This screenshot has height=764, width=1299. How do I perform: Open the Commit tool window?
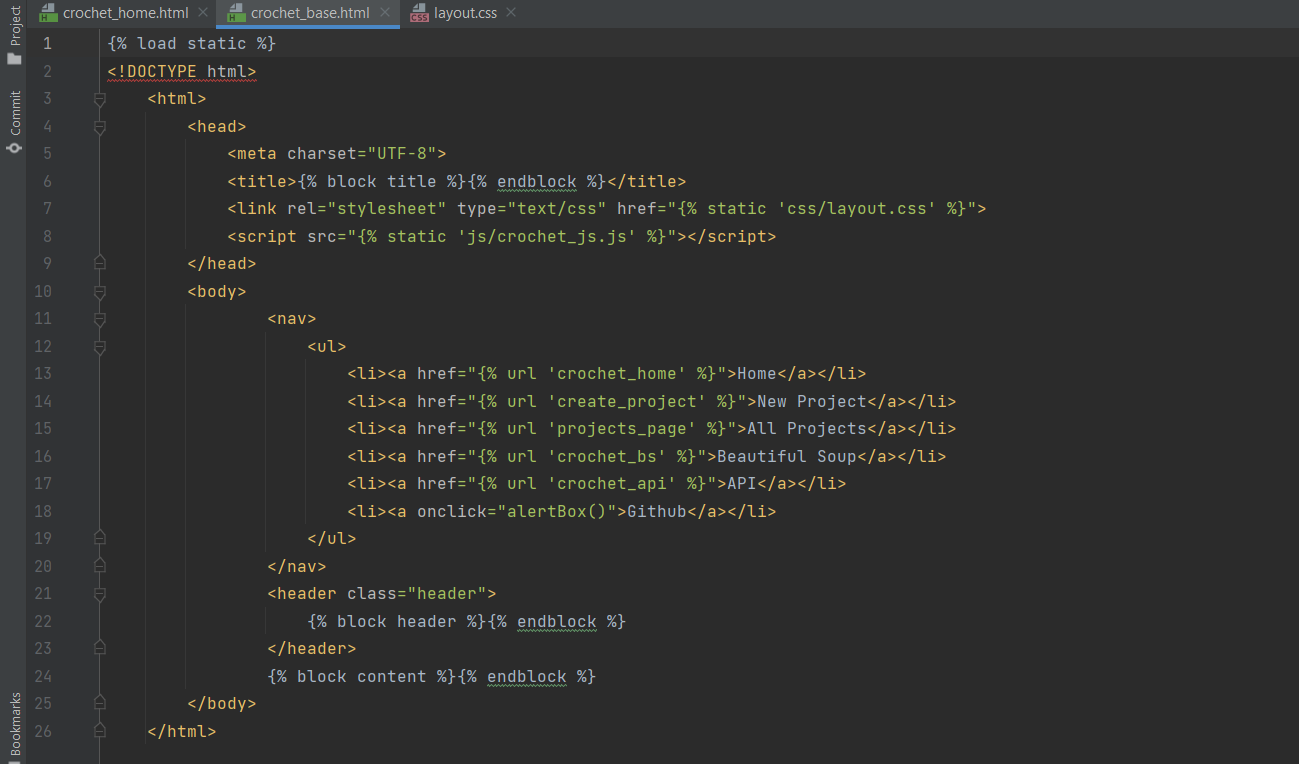coord(15,110)
